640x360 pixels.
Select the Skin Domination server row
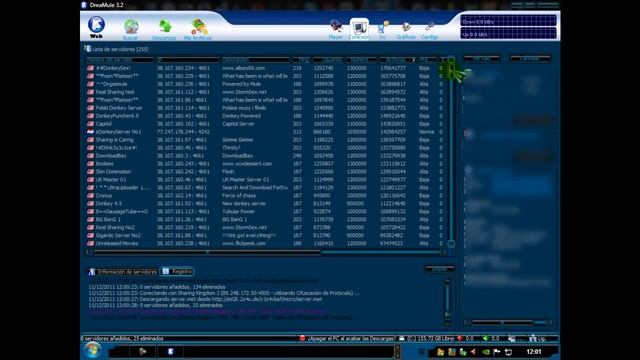(265, 171)
